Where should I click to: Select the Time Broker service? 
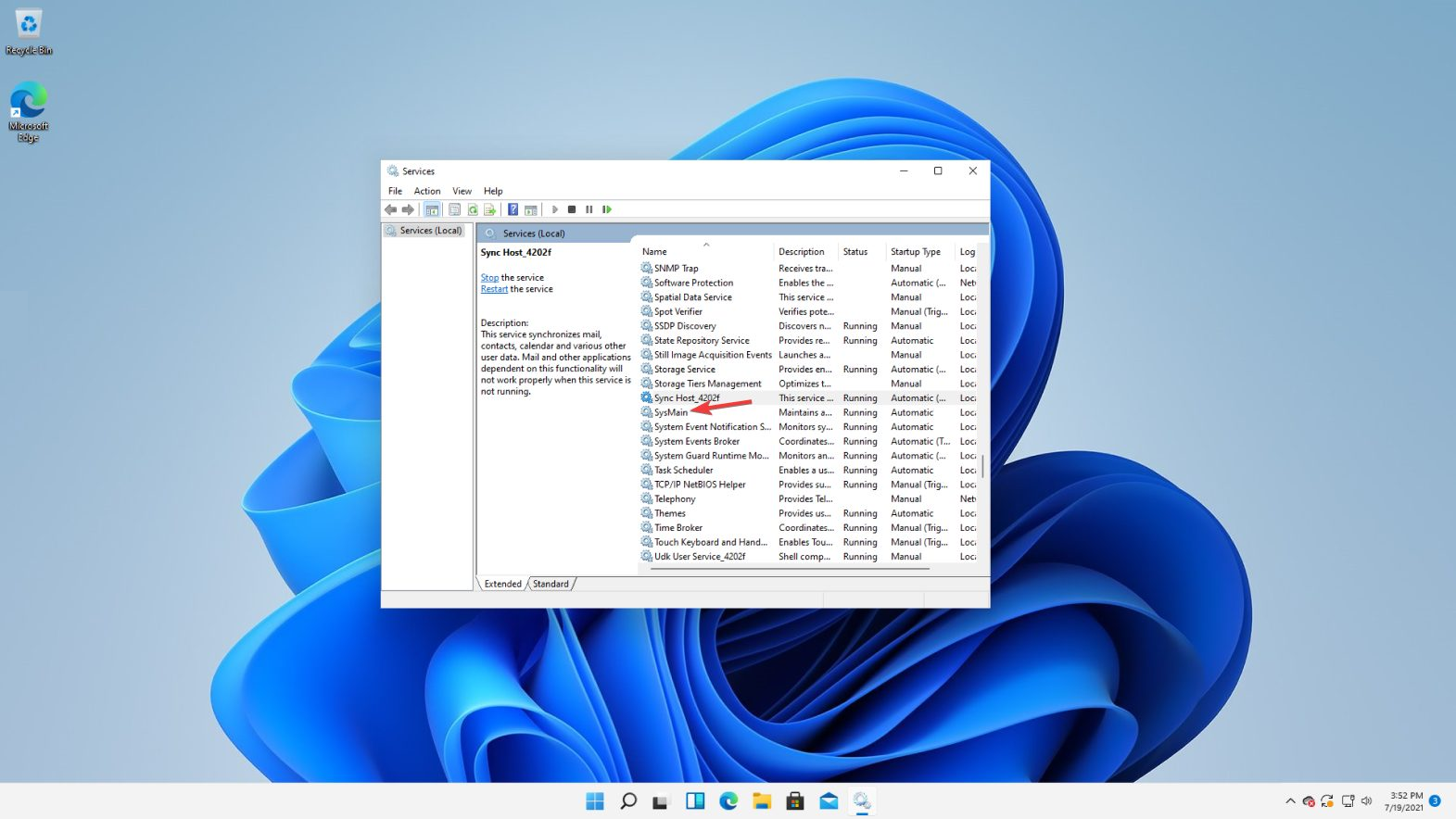click(807, 528)
